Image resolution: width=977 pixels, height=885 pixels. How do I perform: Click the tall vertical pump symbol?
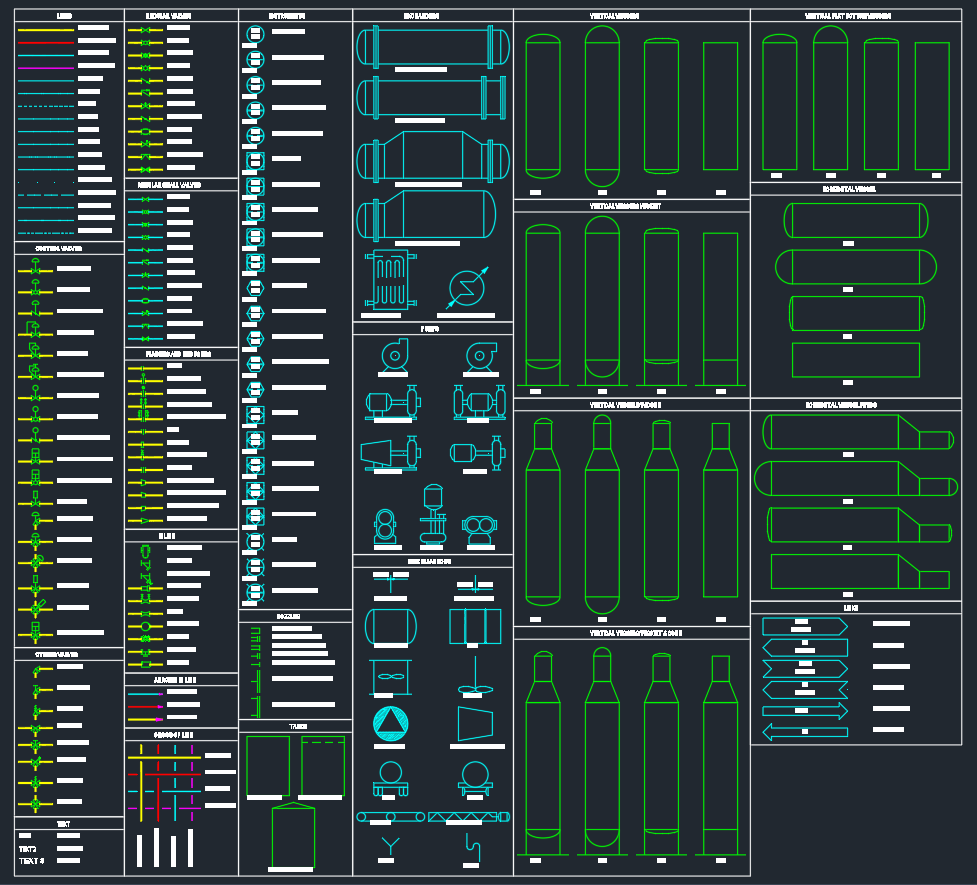tap(432, 516)
